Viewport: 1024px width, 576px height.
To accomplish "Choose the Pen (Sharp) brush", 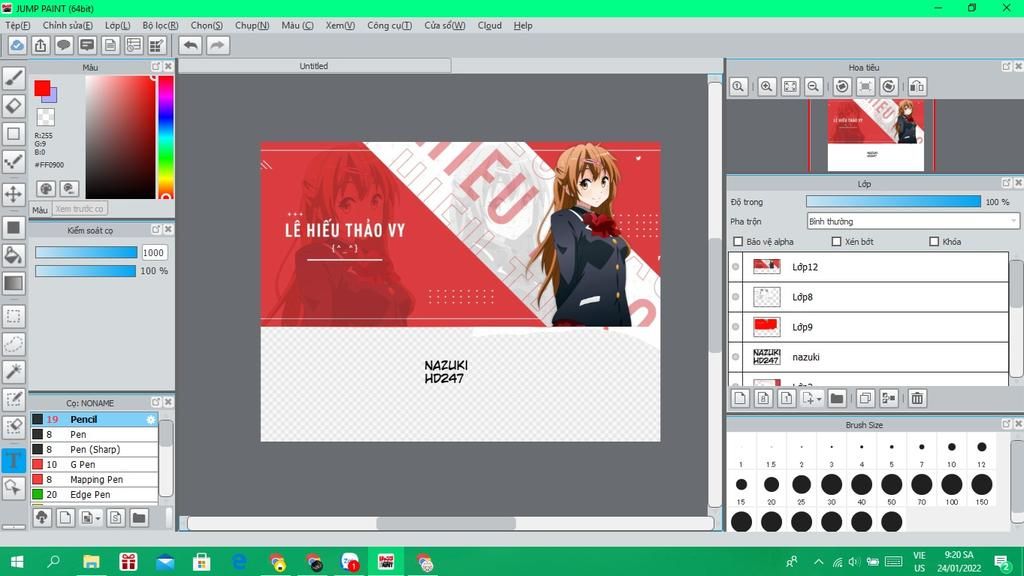I will (x=95, y=449).
